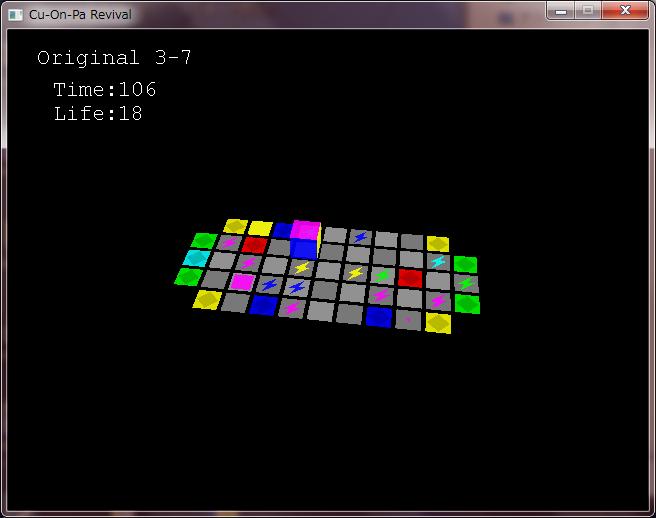Click the solid yellow tile in back row

tap(260, 229)
